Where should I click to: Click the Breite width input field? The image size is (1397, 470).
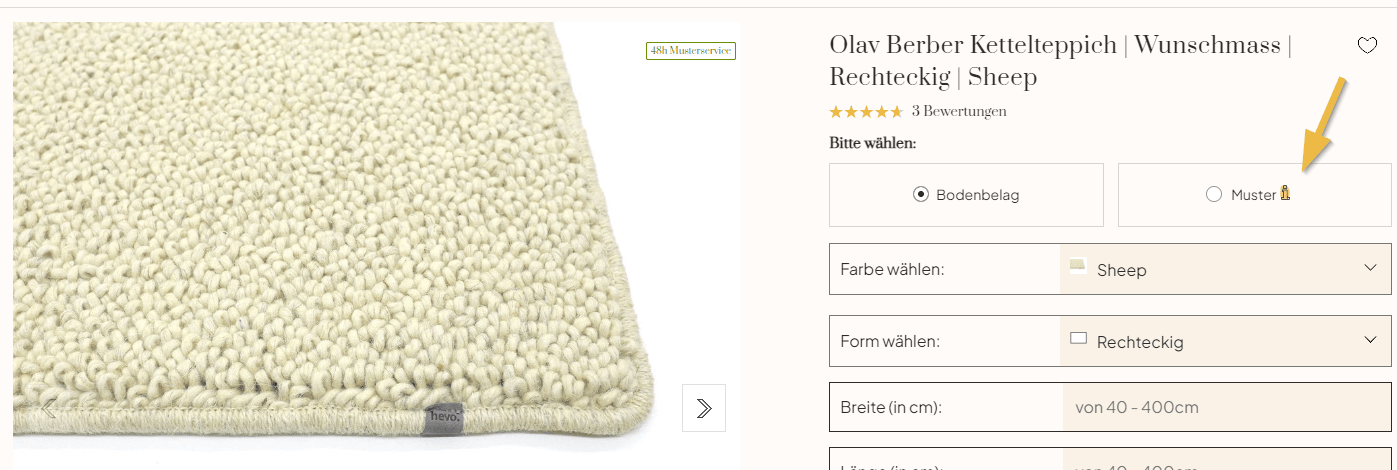pyautogui.click(x=1226, y=407)
